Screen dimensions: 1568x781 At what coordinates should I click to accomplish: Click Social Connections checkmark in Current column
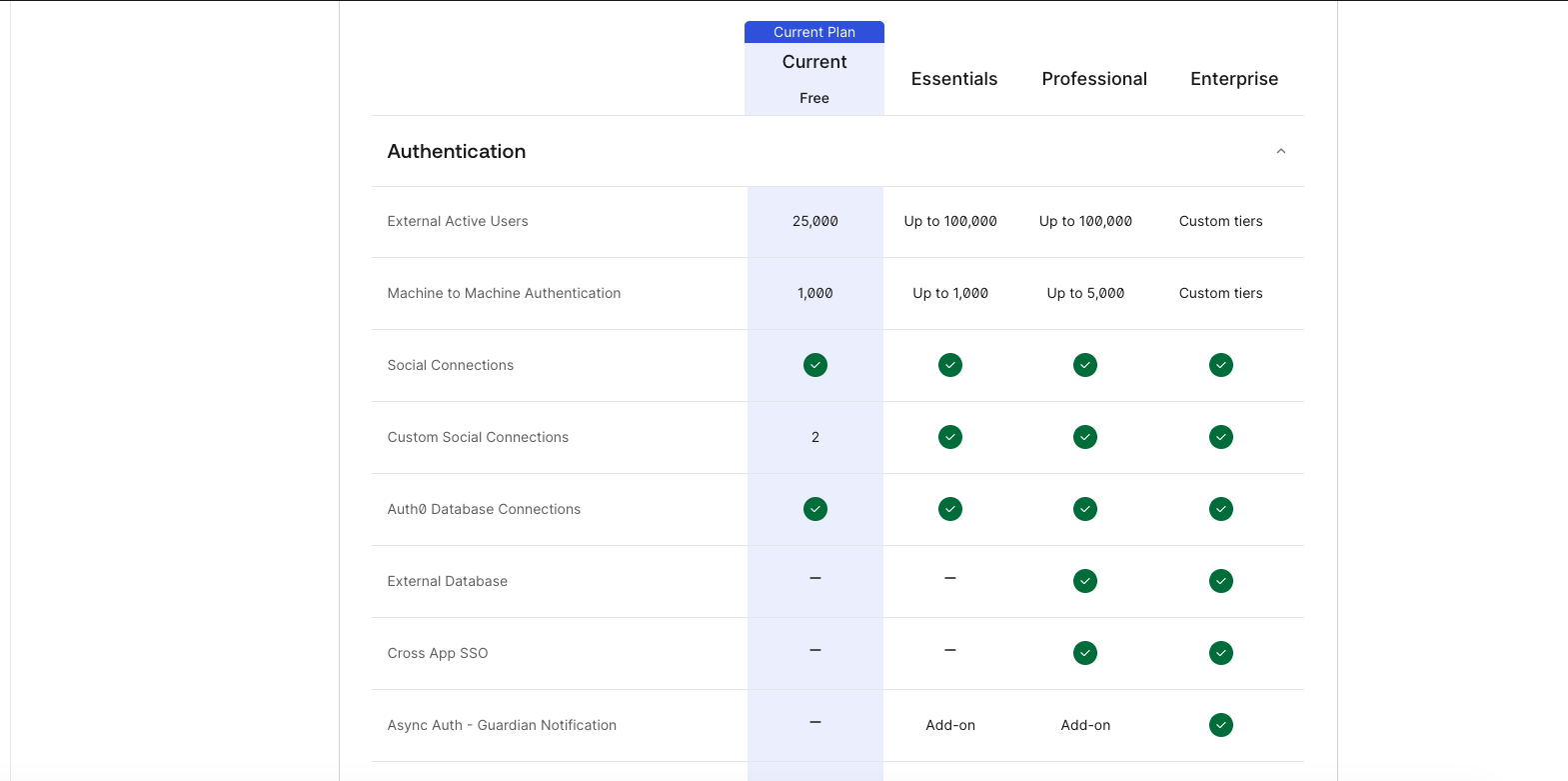815,365
